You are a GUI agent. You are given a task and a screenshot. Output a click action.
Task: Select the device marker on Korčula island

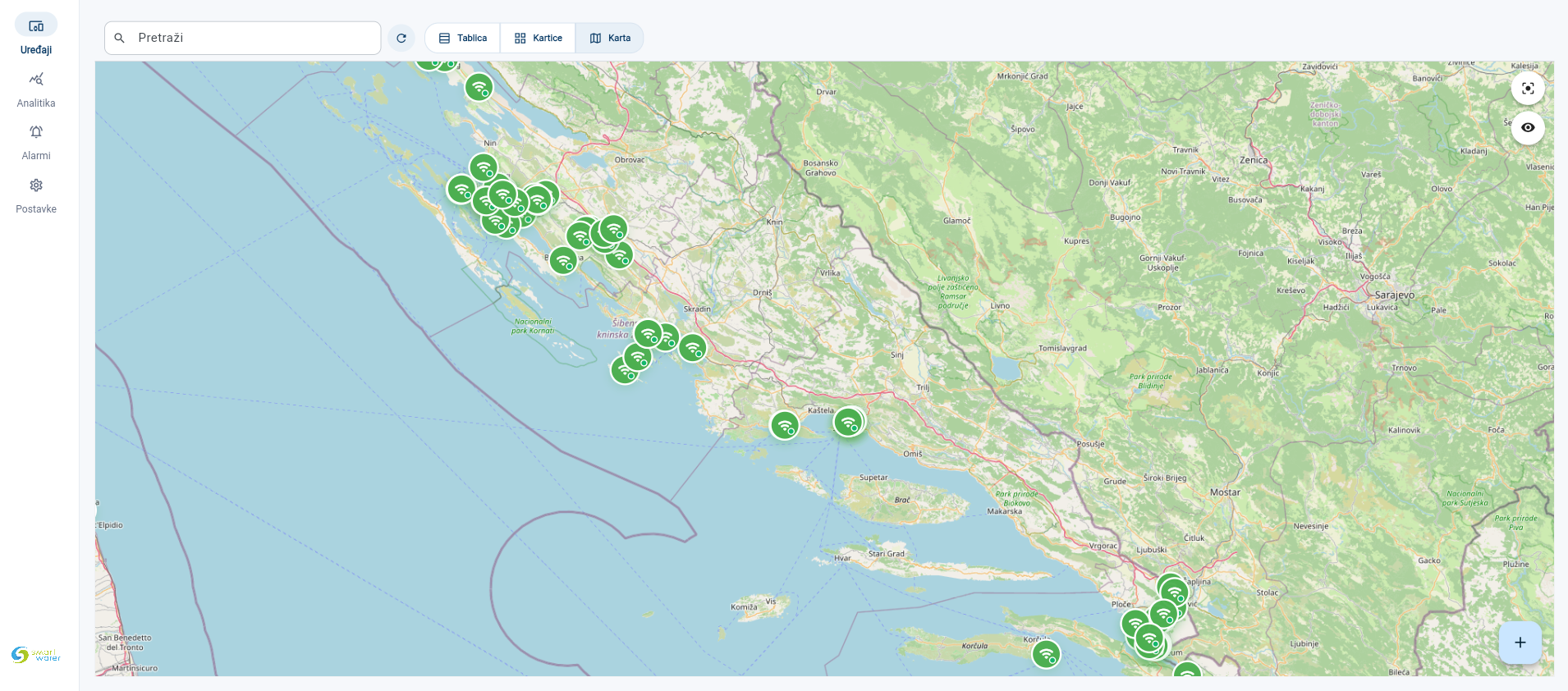tap(1046, 654)
